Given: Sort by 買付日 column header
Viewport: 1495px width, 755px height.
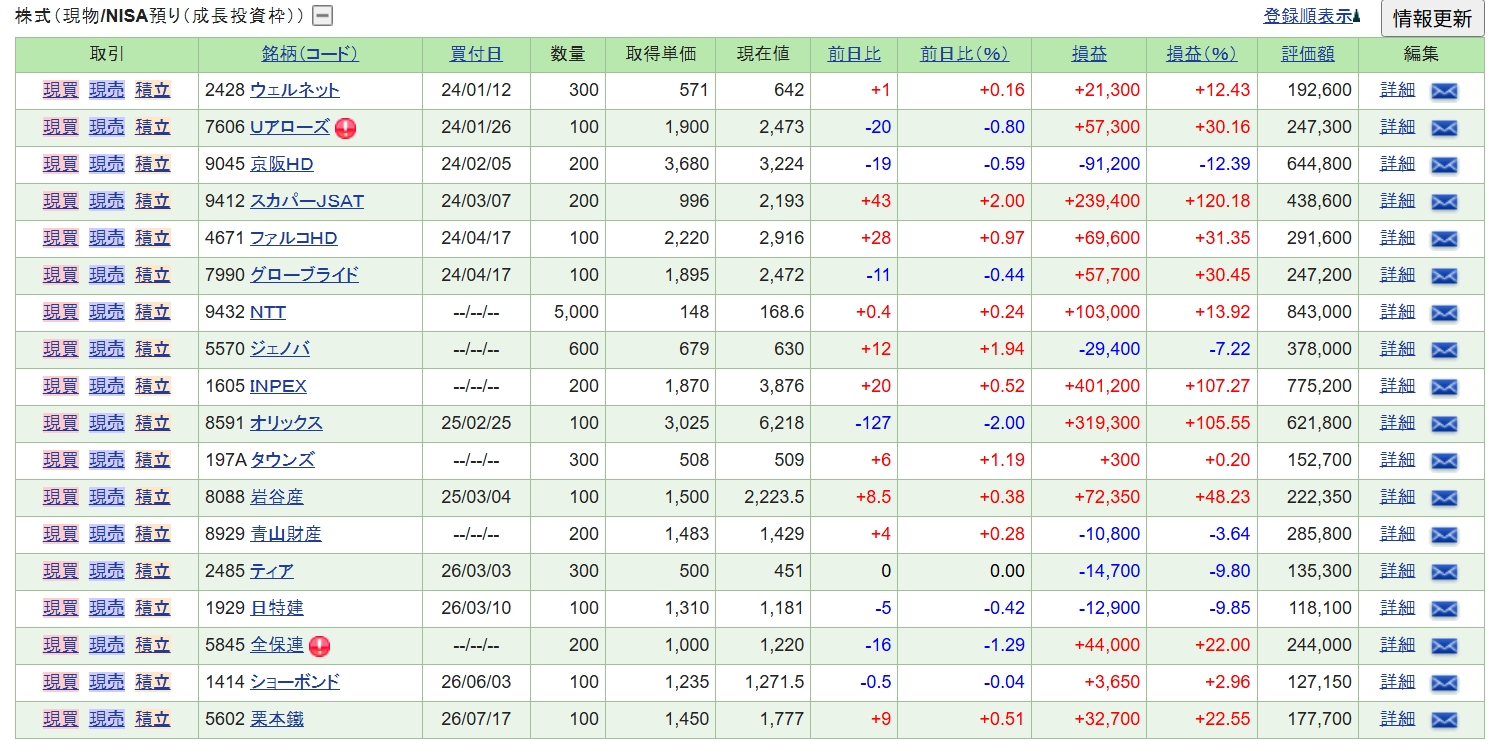Looking at the screenshot, I should coord(476,54).
